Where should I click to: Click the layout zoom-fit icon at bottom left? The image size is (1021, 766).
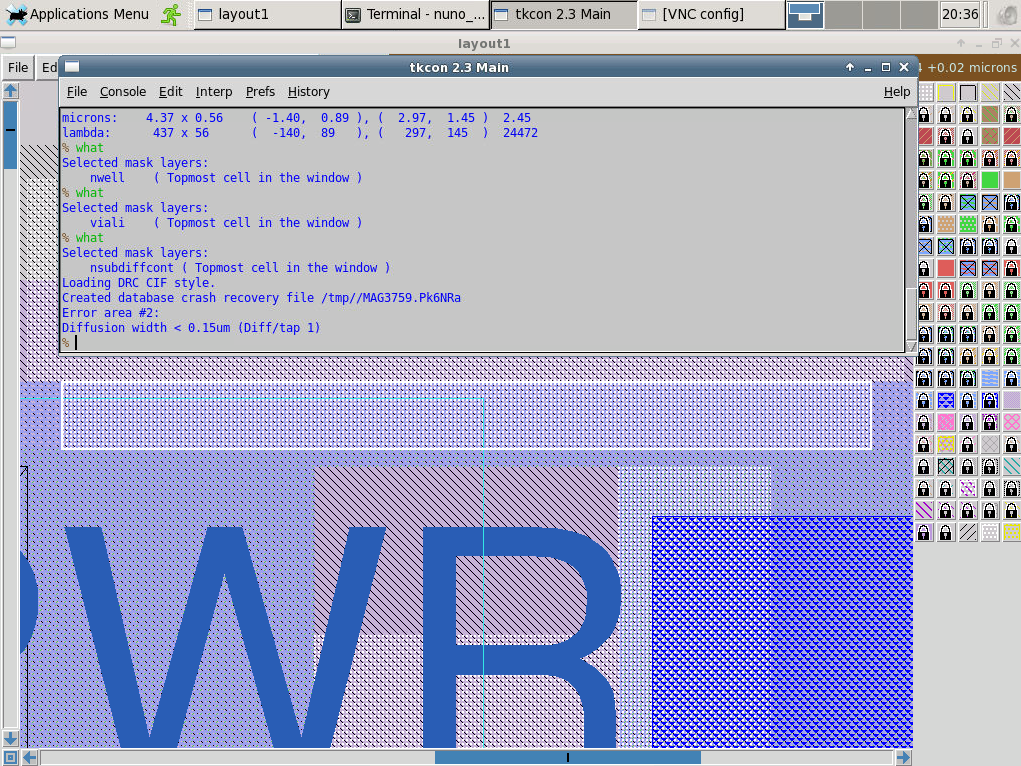pos(10,758)
